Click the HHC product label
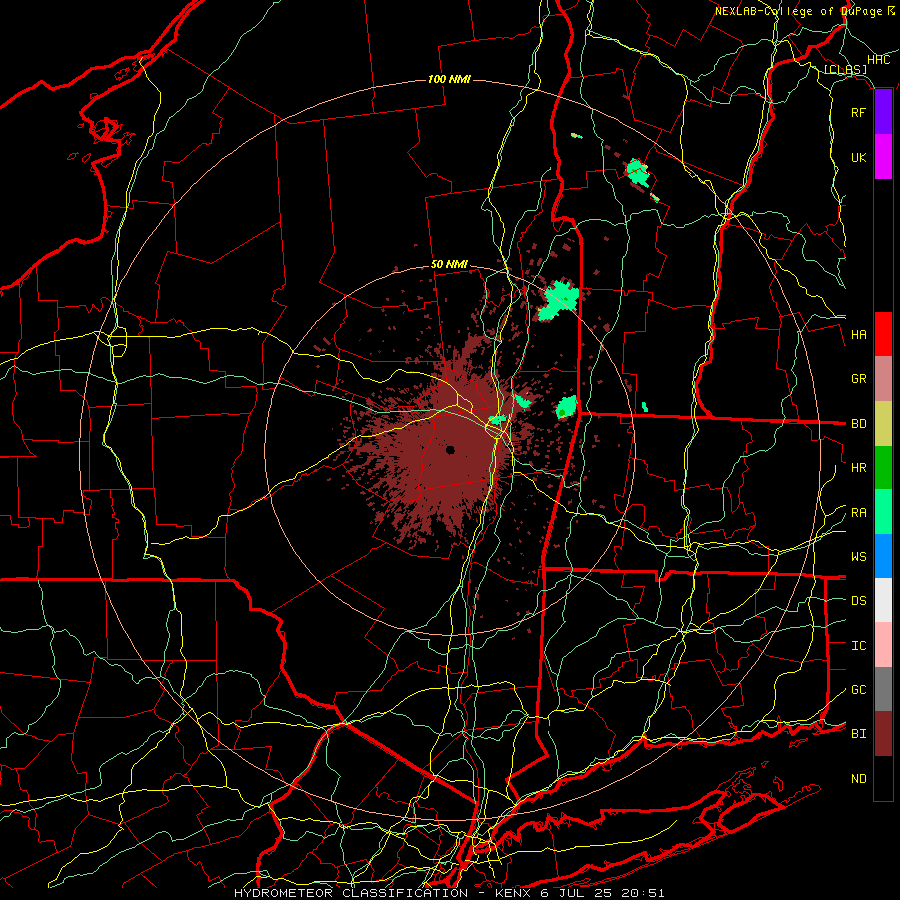 pyautogui.click(x=878, y=60)
